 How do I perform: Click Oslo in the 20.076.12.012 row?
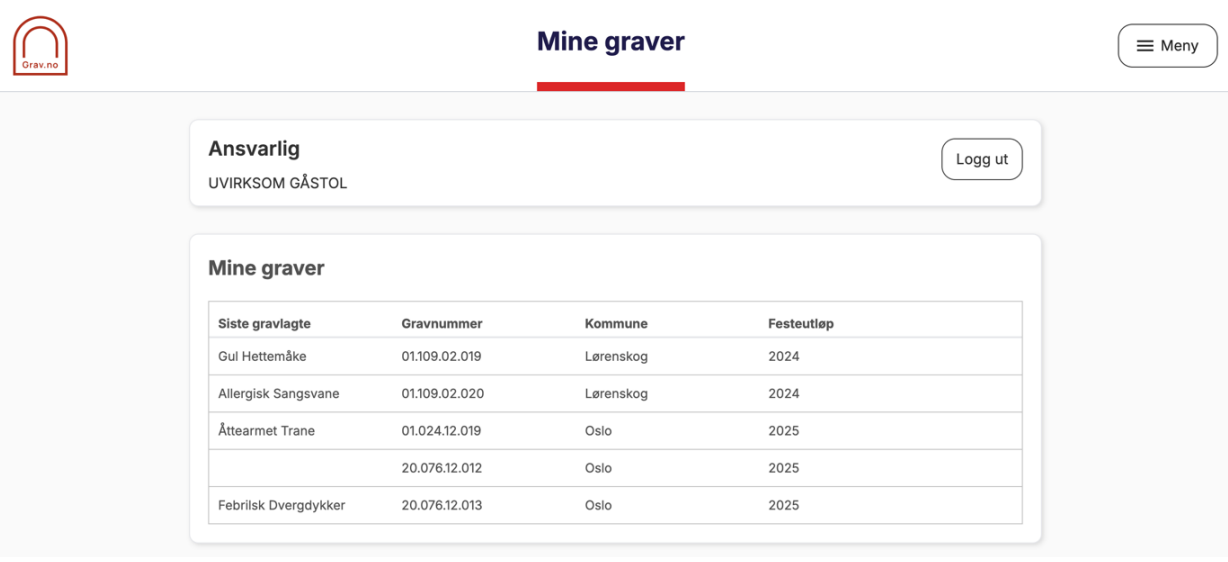tap(598, 468)
